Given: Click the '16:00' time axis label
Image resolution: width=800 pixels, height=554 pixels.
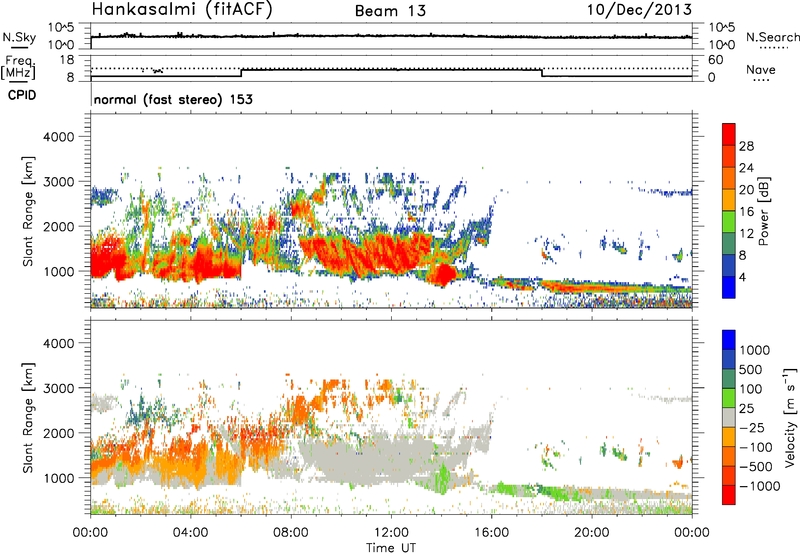Looking at the screenshot, I should pos(491,533).
